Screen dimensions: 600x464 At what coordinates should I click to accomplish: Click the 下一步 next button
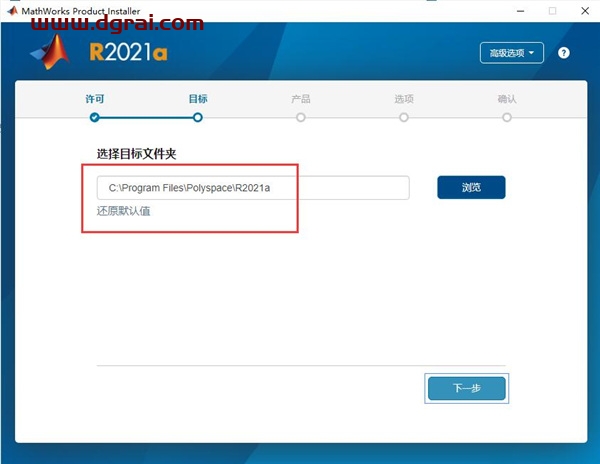[466, 388]
